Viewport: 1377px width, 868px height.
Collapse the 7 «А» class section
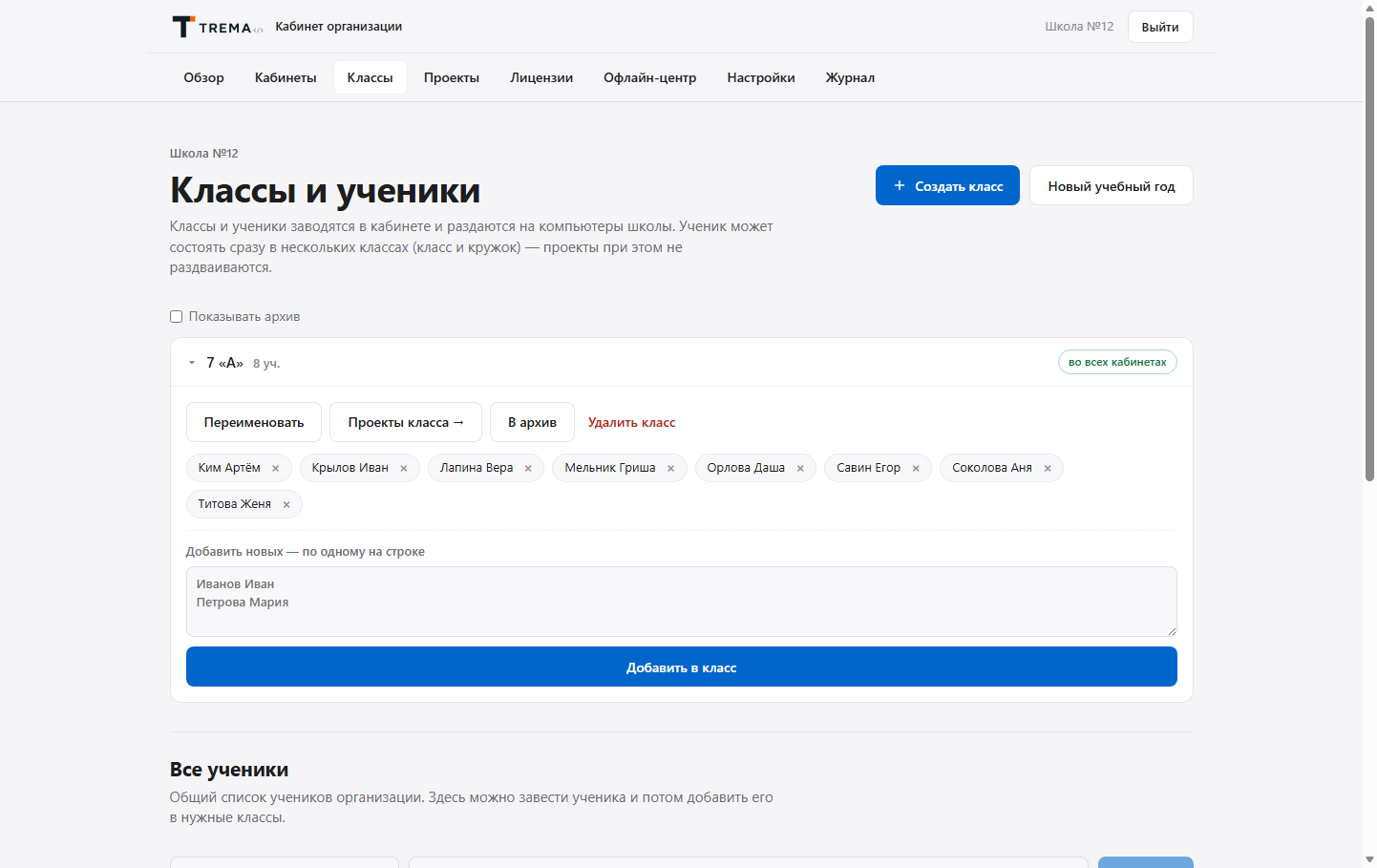192,363
